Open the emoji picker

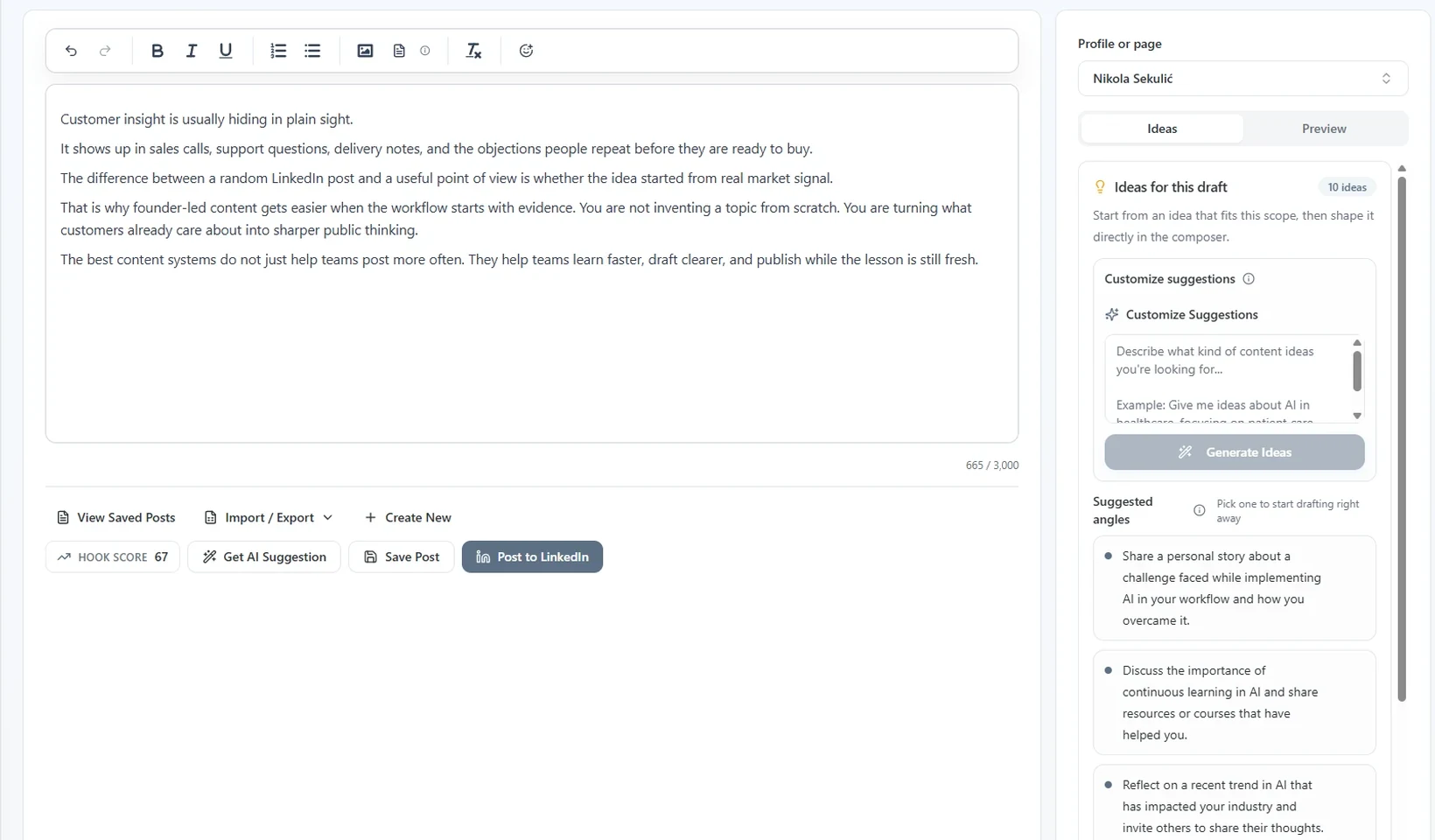click(x=526, y=51)
